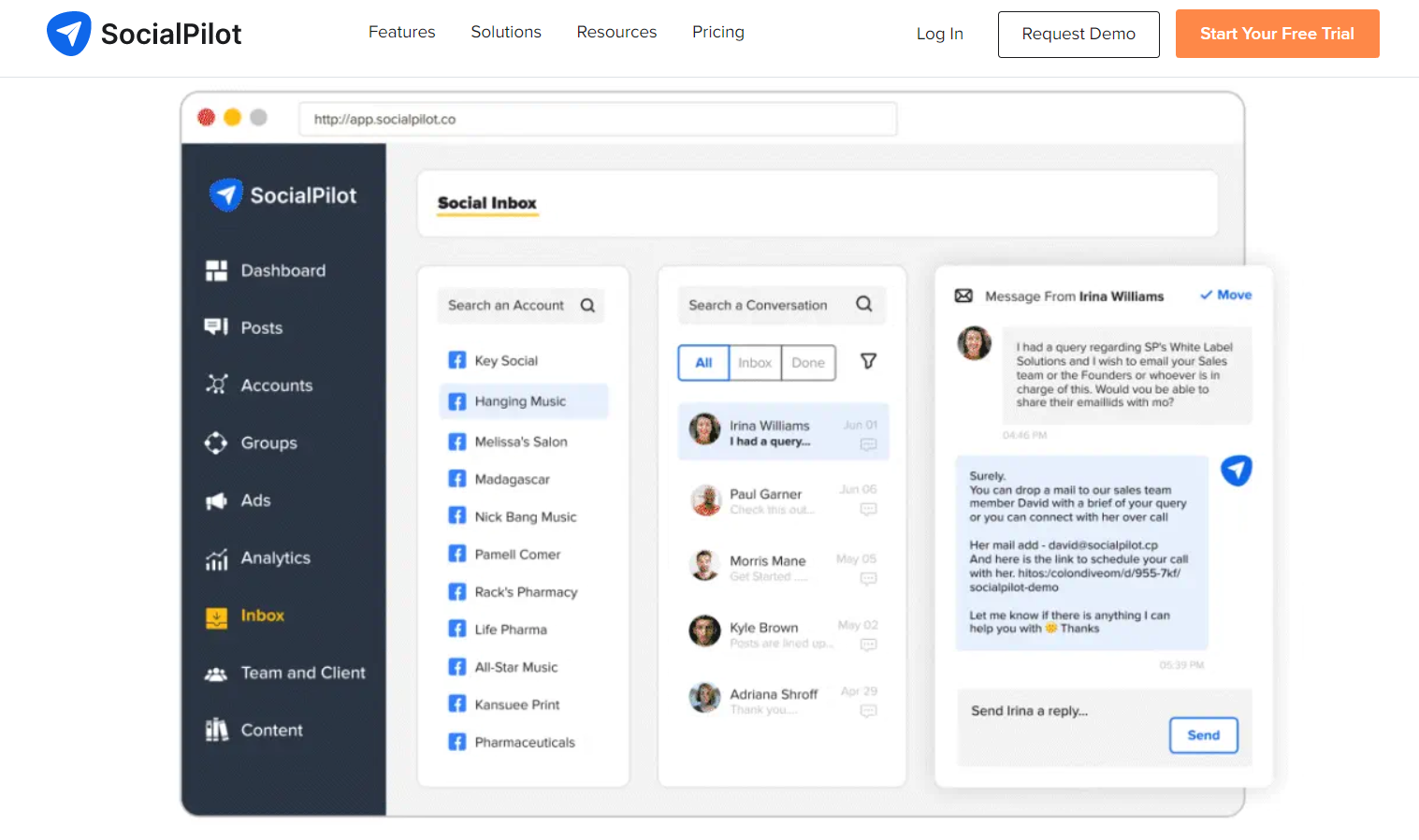Viewport: 1419px width, 840px height.
Task: Click the app.socialpilot.co address bar
Action: click(598, 119)
